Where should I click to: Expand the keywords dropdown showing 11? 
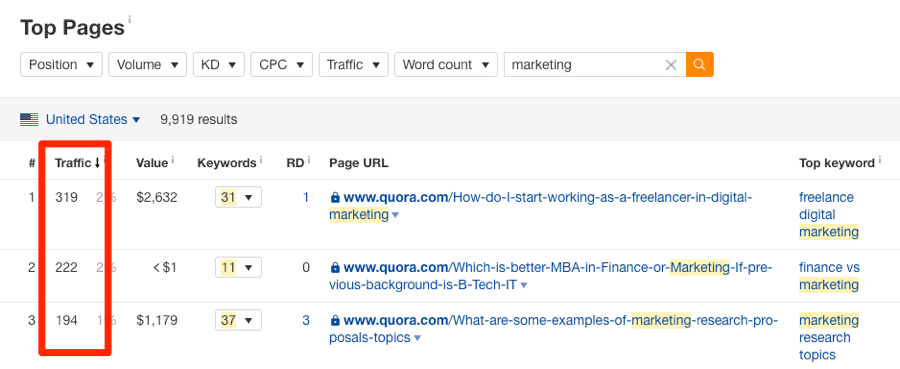[x=238, y=267]
